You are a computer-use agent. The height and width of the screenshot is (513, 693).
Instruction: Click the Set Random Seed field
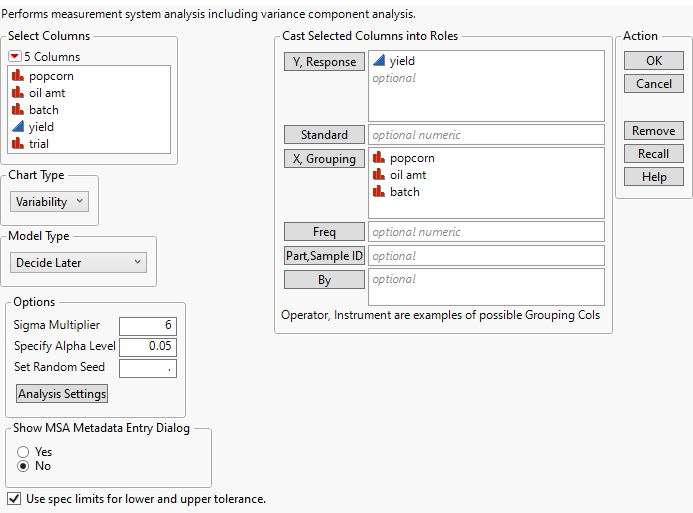point(148,368)
